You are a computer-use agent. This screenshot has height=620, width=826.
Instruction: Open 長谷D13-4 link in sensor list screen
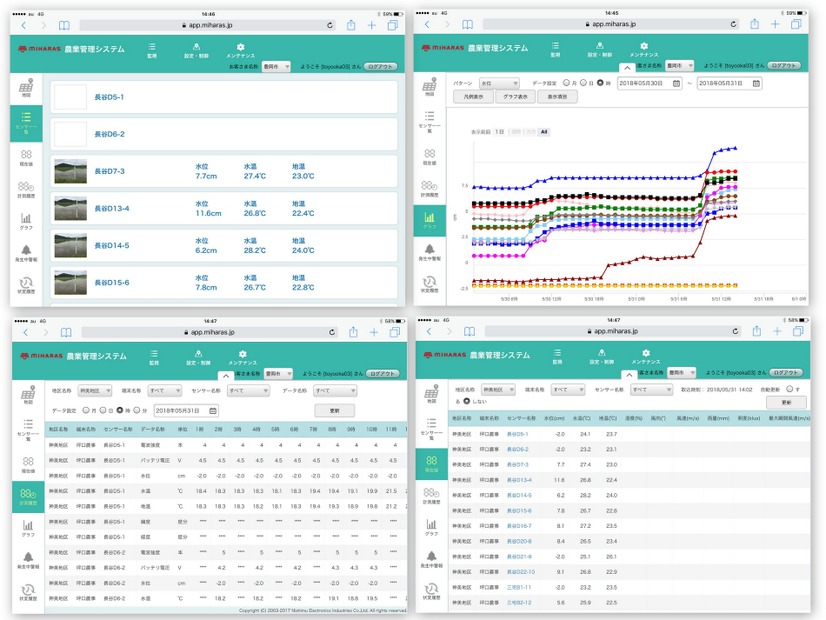click(x=112, y=209)
